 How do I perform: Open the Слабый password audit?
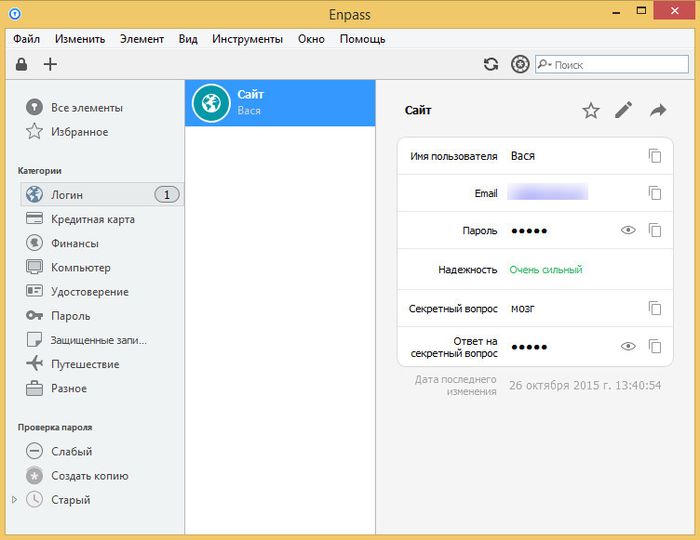(x=71, y=451)
